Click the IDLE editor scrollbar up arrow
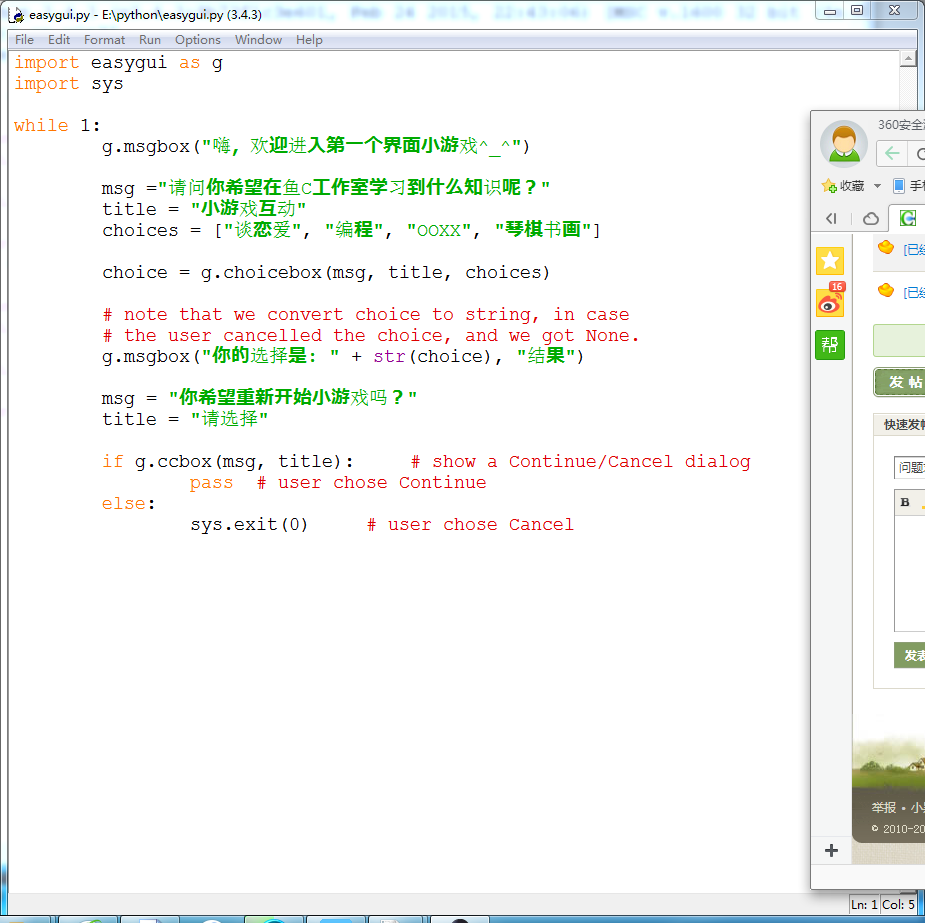The image size is (925, 923). tap(906, 59)
